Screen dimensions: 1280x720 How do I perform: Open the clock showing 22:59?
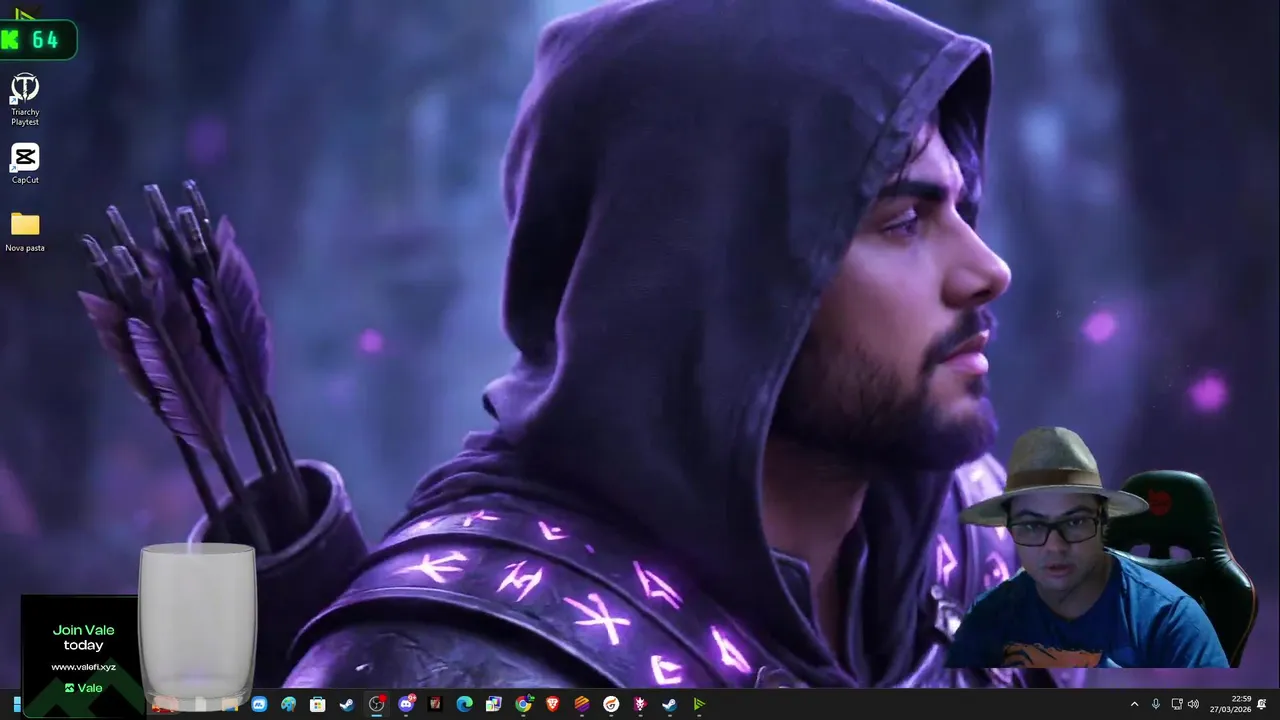tap(1230, 704)
